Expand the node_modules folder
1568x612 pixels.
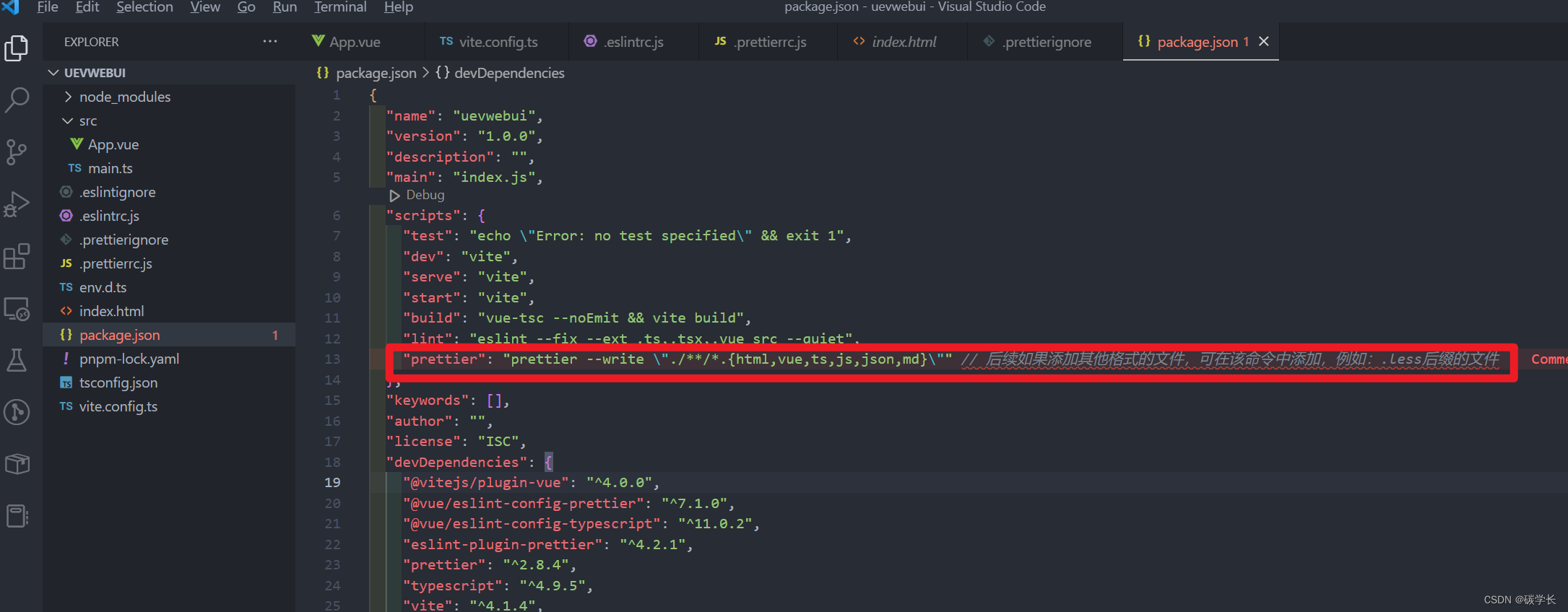point(68,97)
